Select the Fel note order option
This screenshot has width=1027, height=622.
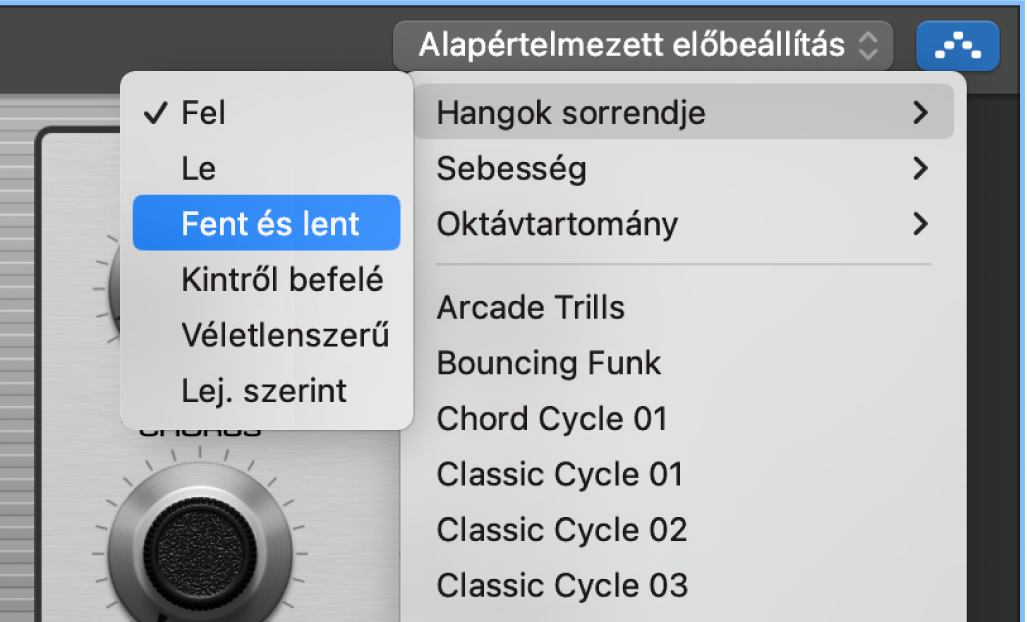point(200,113)
